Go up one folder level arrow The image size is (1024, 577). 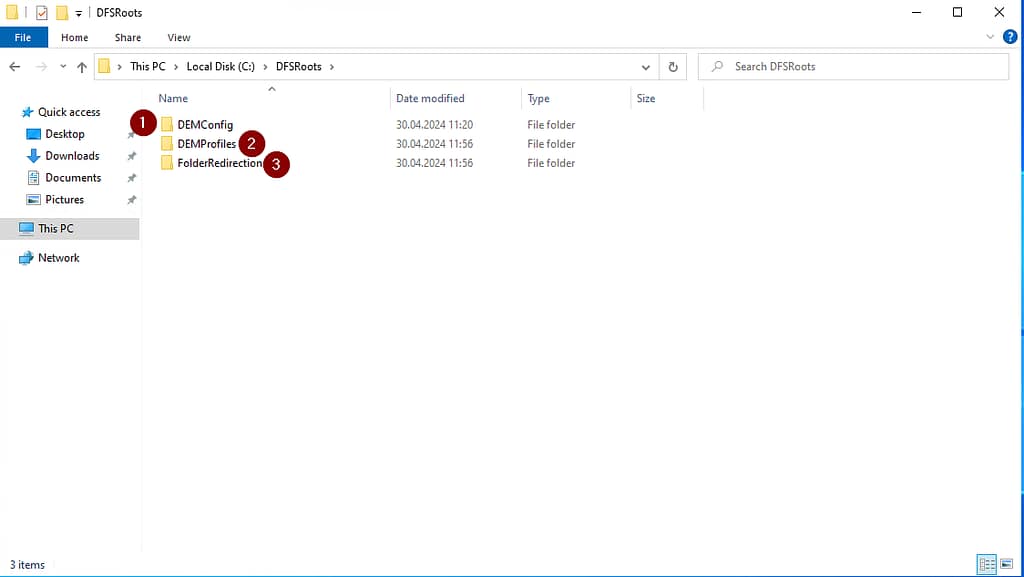pos(82,67)
